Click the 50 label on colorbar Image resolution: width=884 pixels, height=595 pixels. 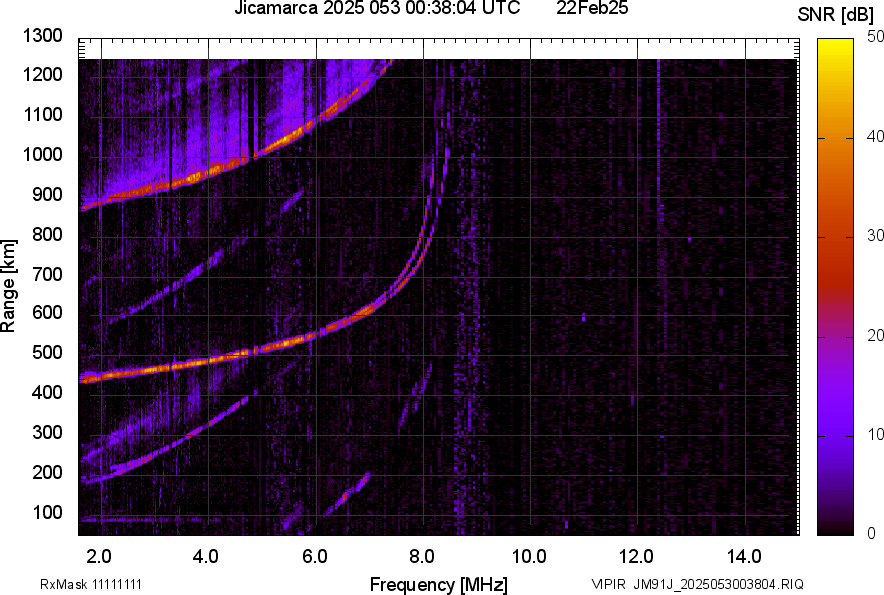(876, 37)
